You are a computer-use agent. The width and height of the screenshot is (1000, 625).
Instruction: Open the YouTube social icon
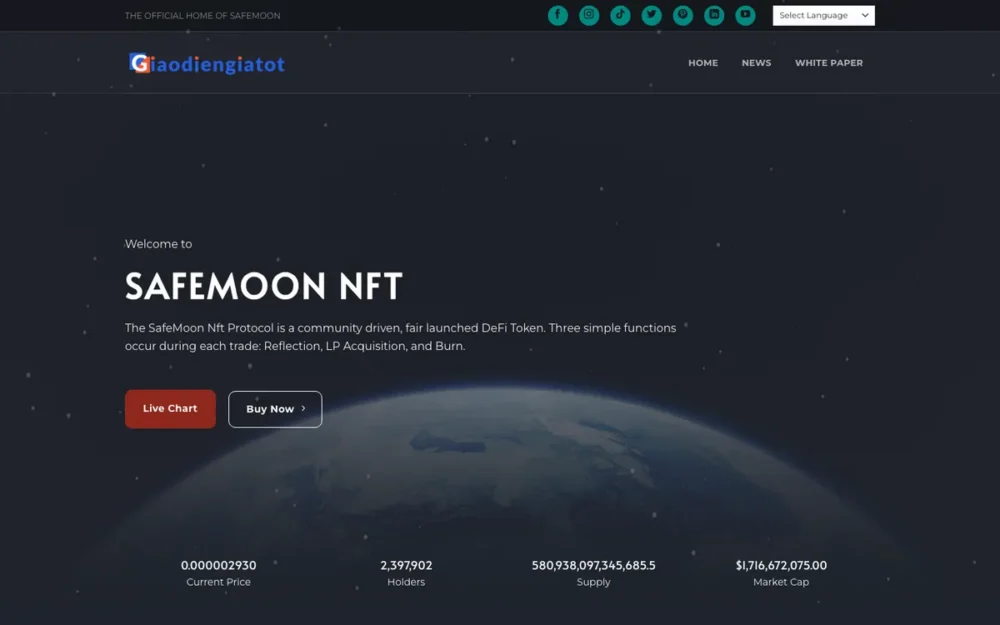(x=745, y=15)
